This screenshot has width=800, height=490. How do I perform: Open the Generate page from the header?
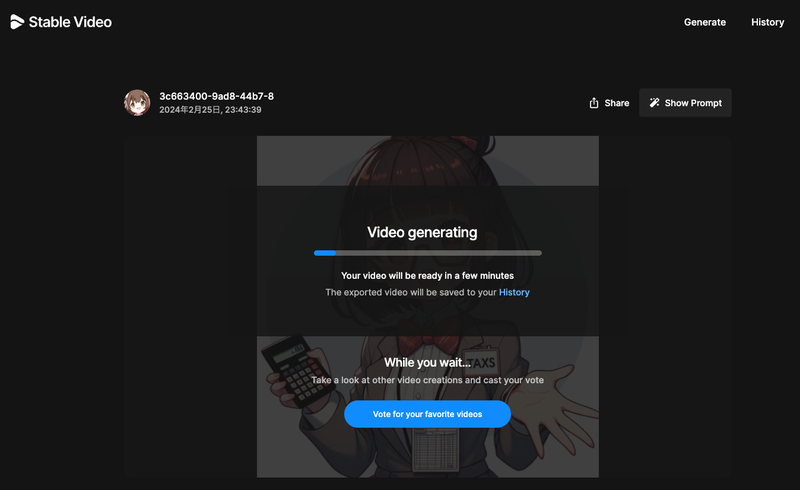point(705,22)
